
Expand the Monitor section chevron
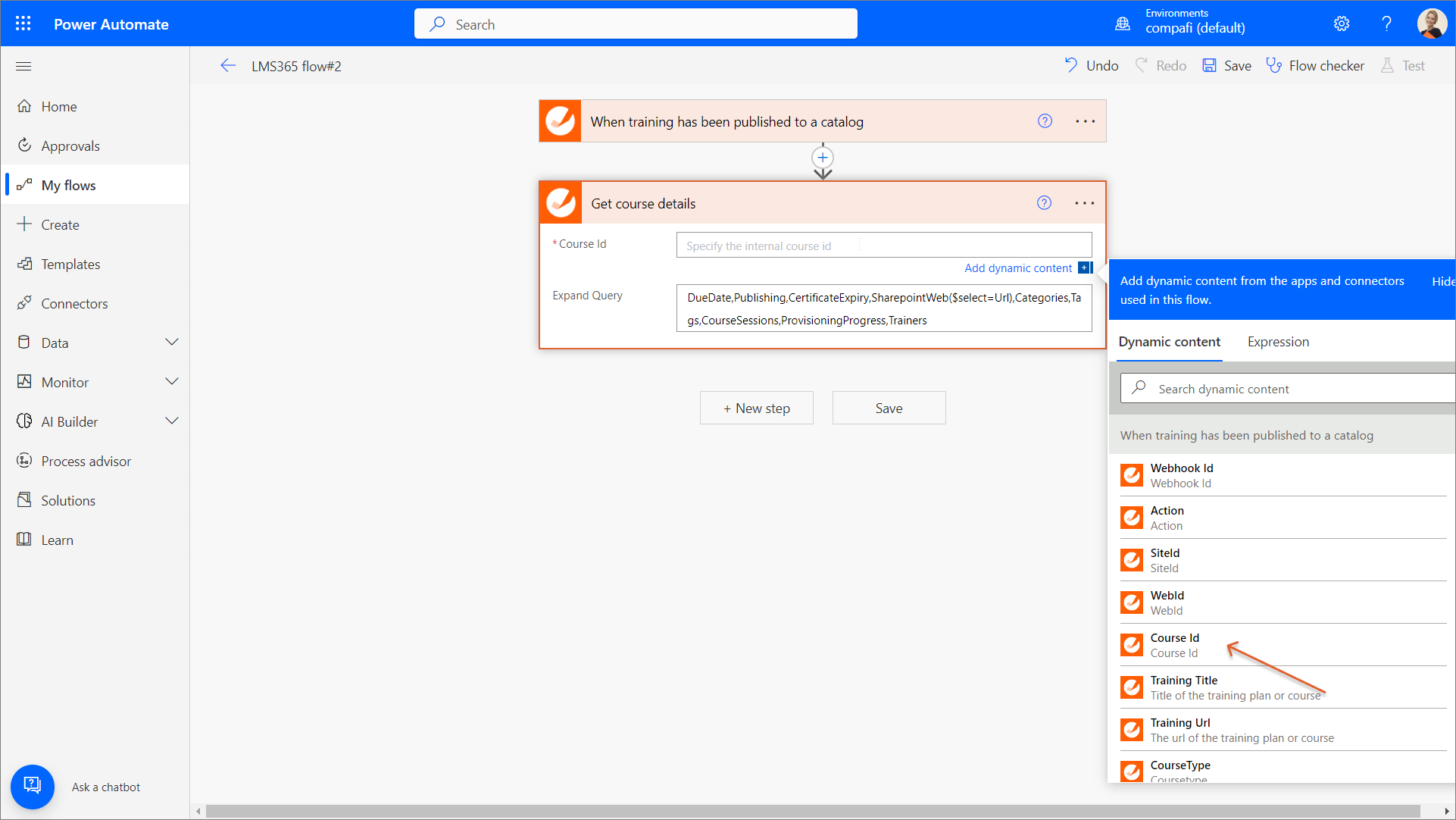pyautogui.click(x=172, y=382)
